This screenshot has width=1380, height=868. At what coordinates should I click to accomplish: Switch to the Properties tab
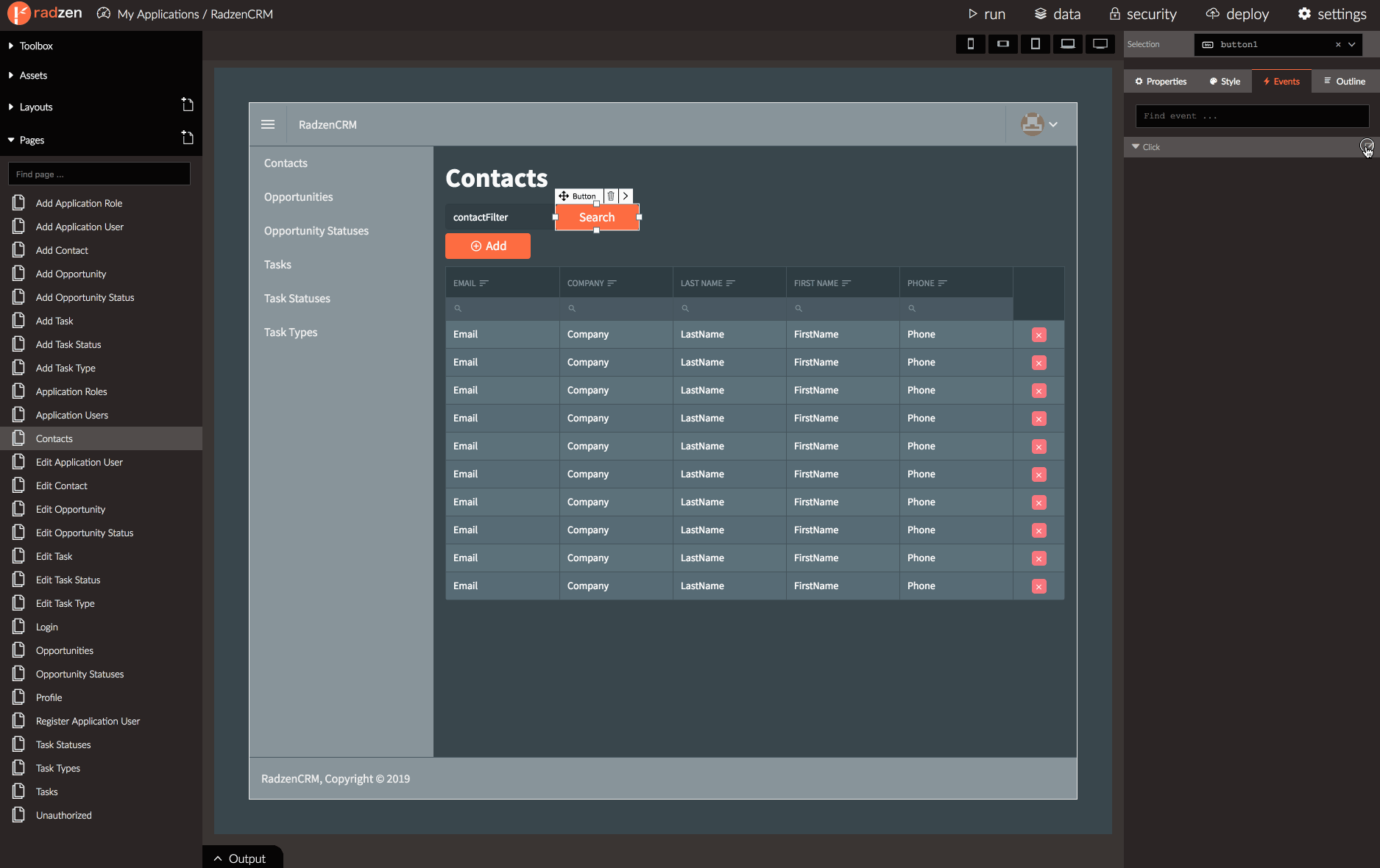1161,82
